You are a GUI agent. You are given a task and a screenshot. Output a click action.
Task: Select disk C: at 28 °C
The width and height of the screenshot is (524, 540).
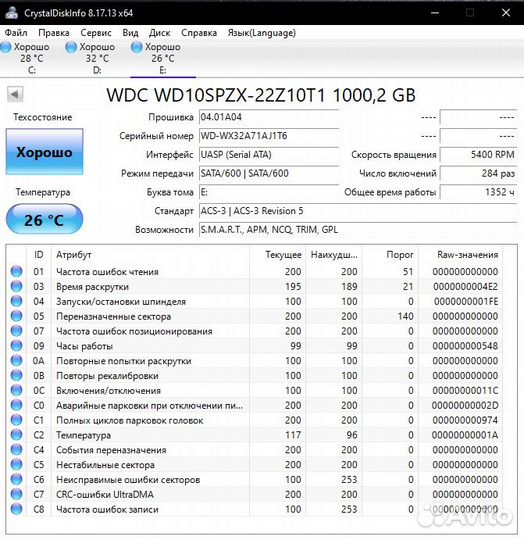25,58
